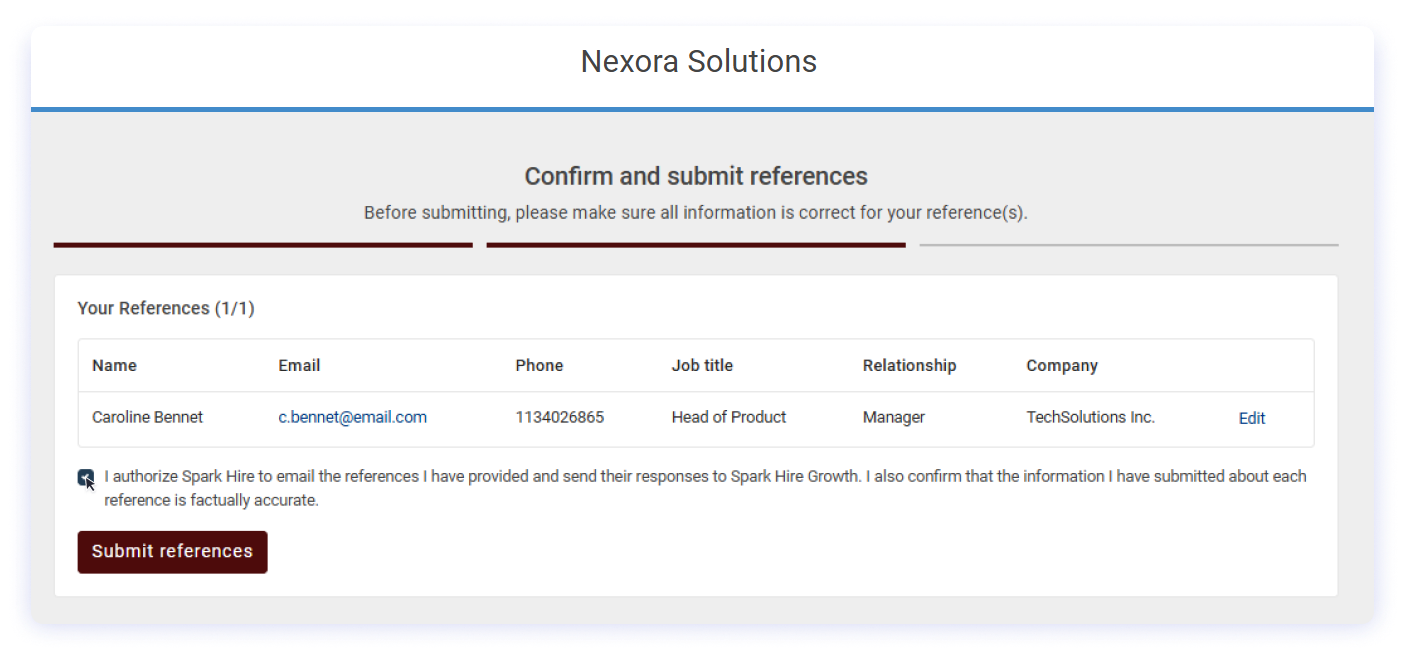The height and width of the screenshot is (653, 1405).
Task: Select the Company column header
Action: click(1061, 365)
